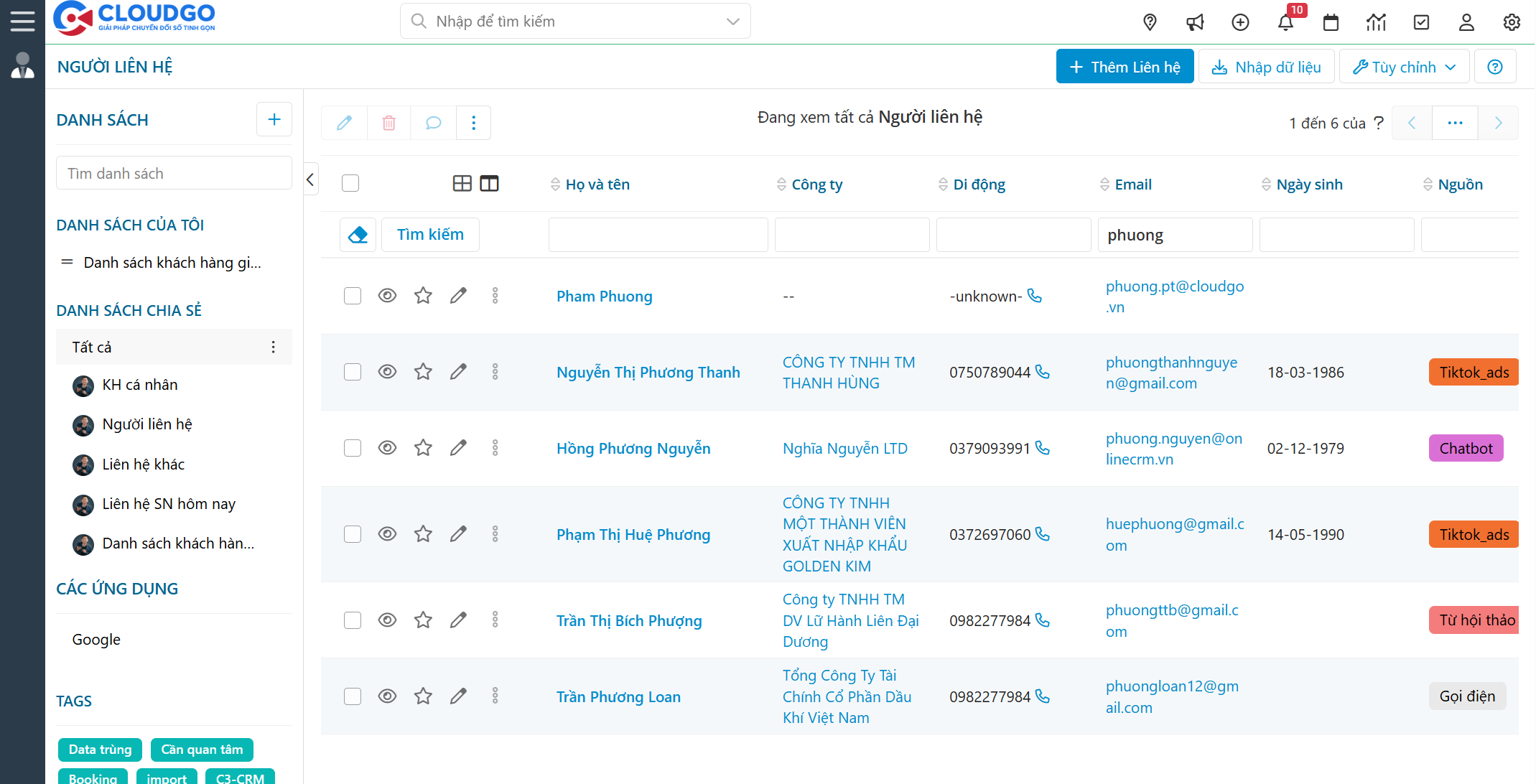This screenshot has width=1536, height=784.
Task: Click the analytics chart icon
Action: 1376,22
